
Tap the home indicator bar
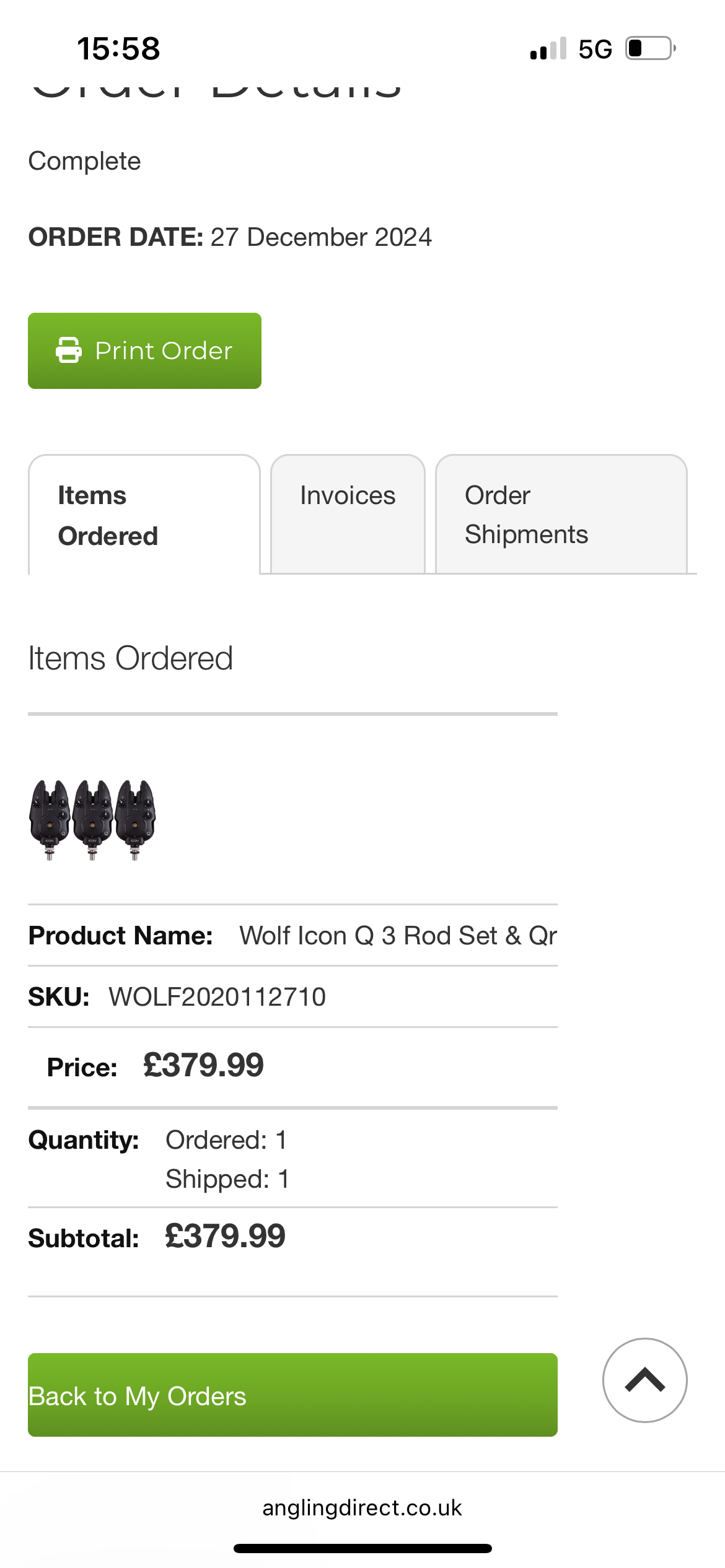362,1548
